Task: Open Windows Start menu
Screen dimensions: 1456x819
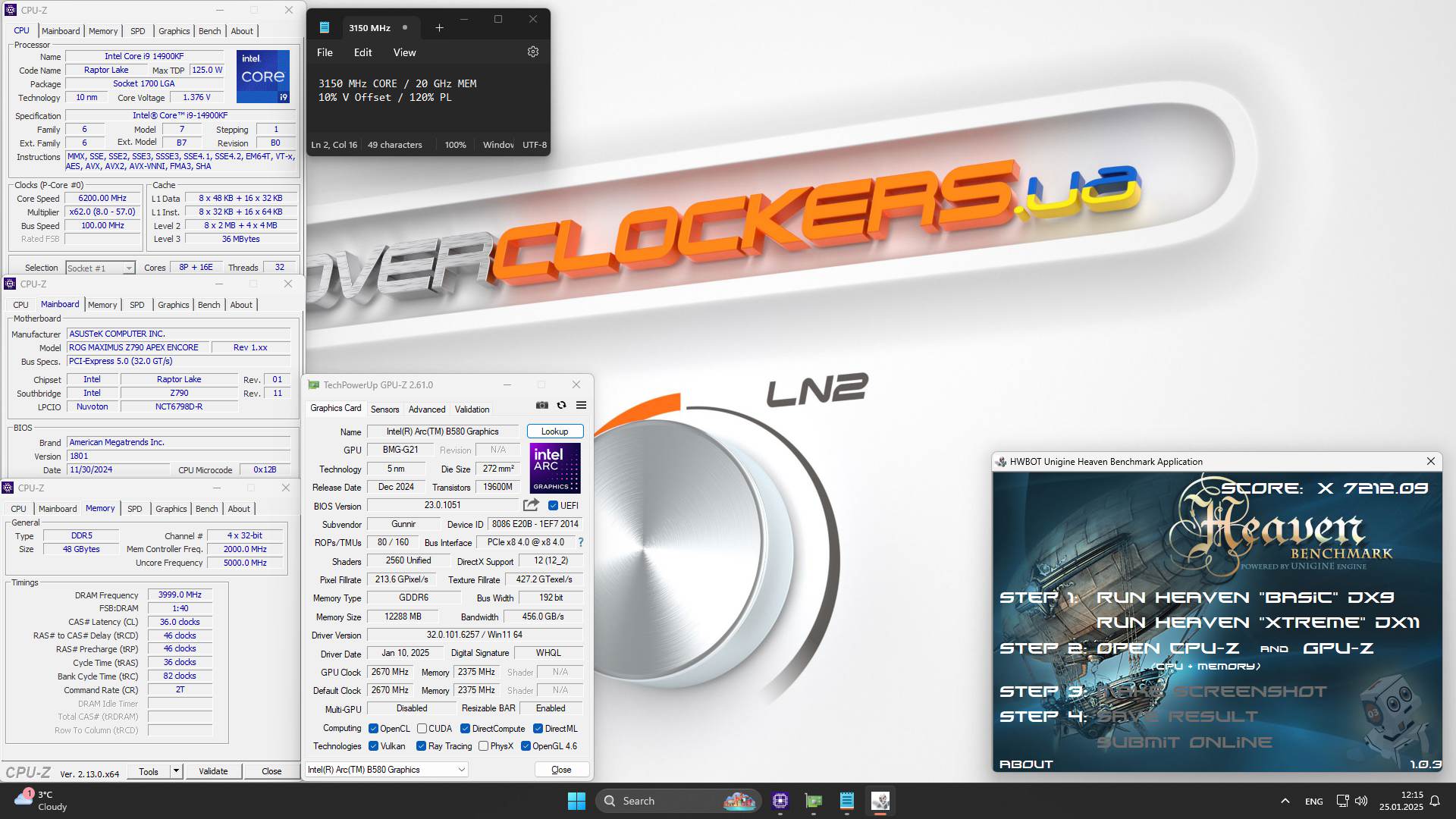Action: 576,801
